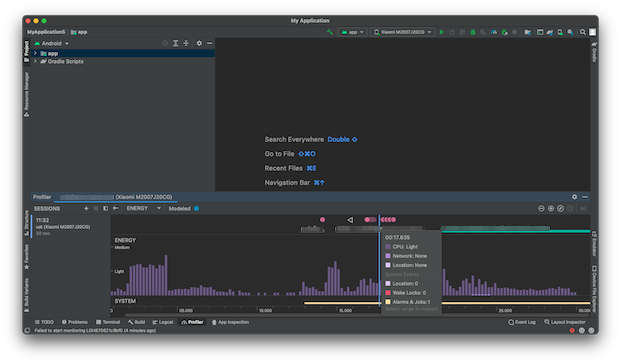Click the Profile app gauge icon
Viewport: 621px width, 364px height.
pyautogui.click(x=493, y=32)
